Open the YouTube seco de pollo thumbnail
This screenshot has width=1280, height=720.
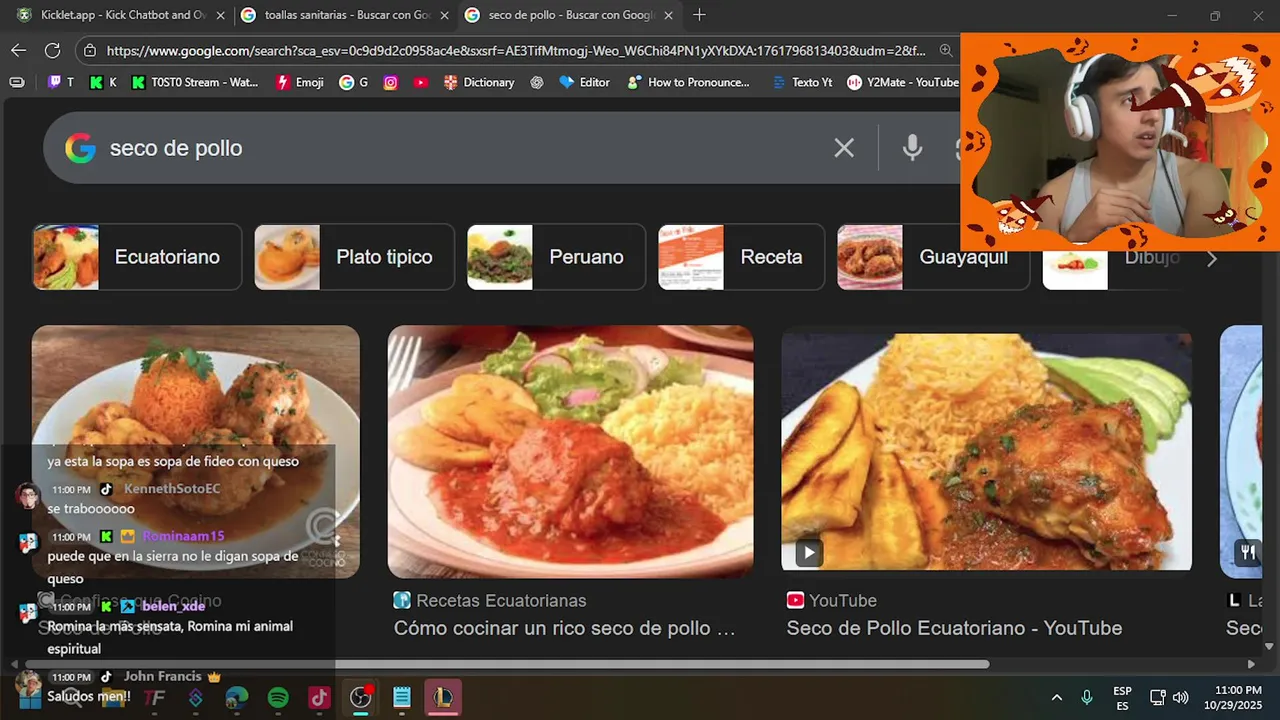986,452
